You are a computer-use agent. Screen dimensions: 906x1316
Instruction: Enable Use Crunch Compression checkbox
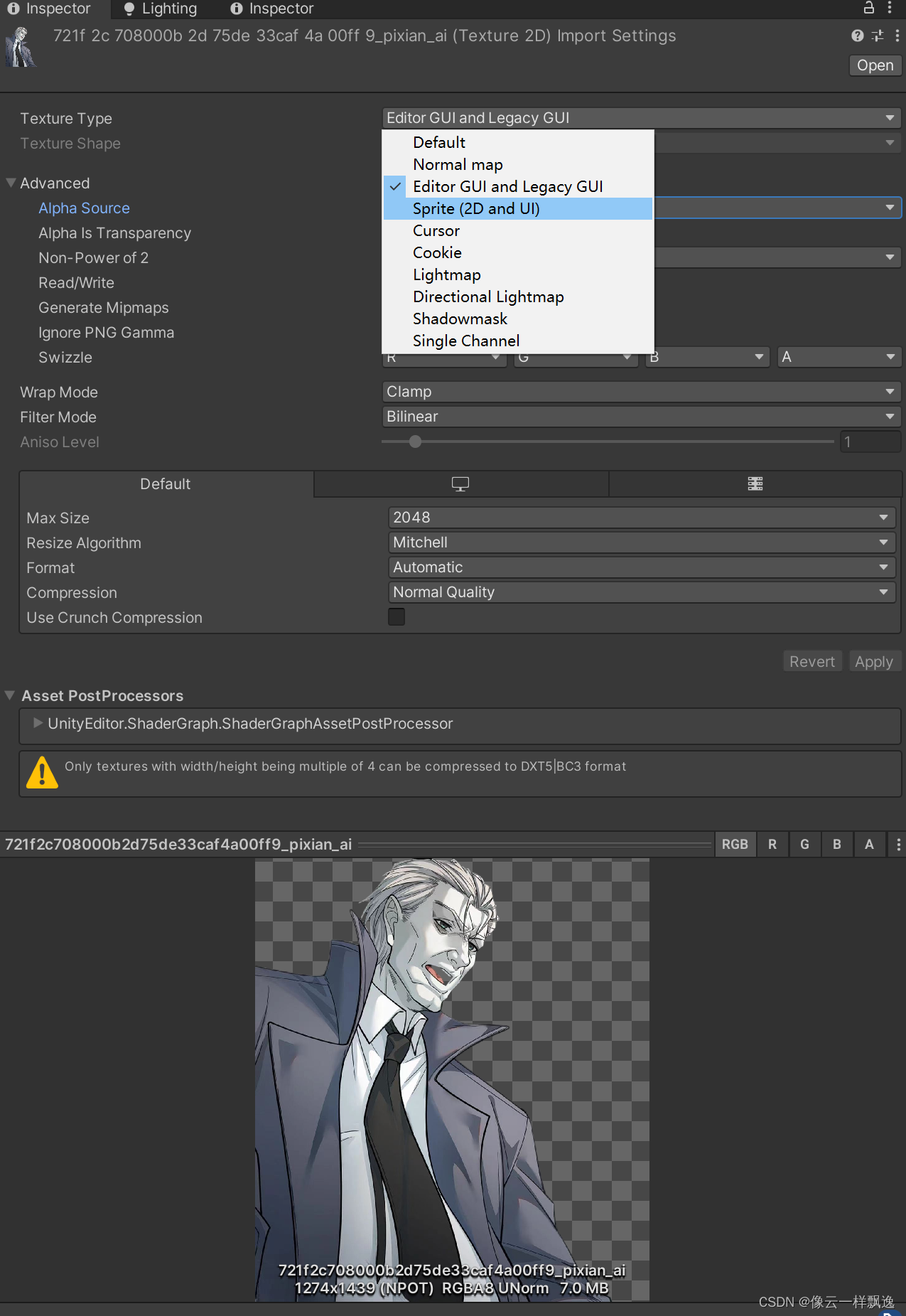coord(397,617)
